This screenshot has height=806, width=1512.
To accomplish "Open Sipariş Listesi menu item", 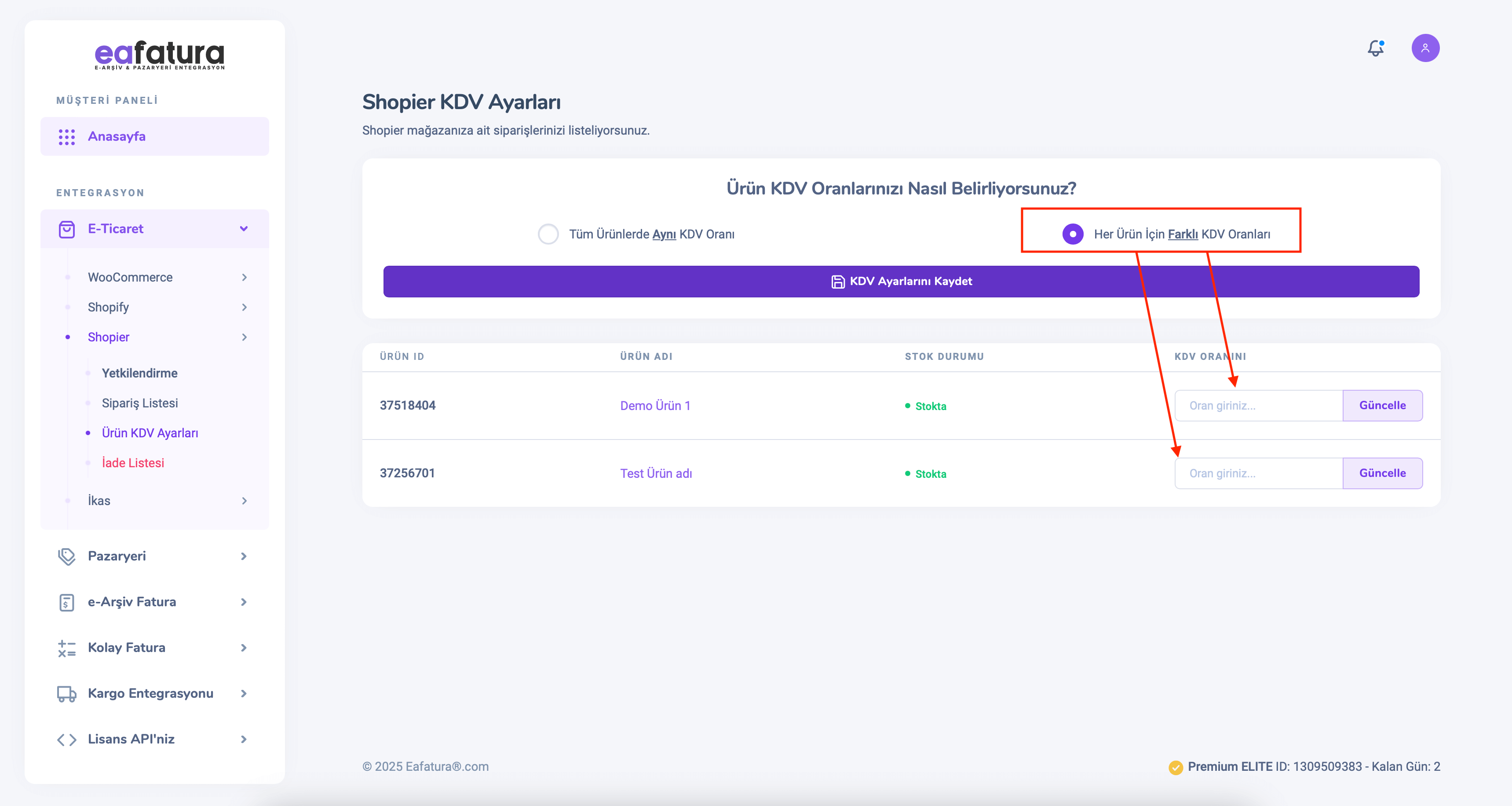I will (x=140, y=403).
